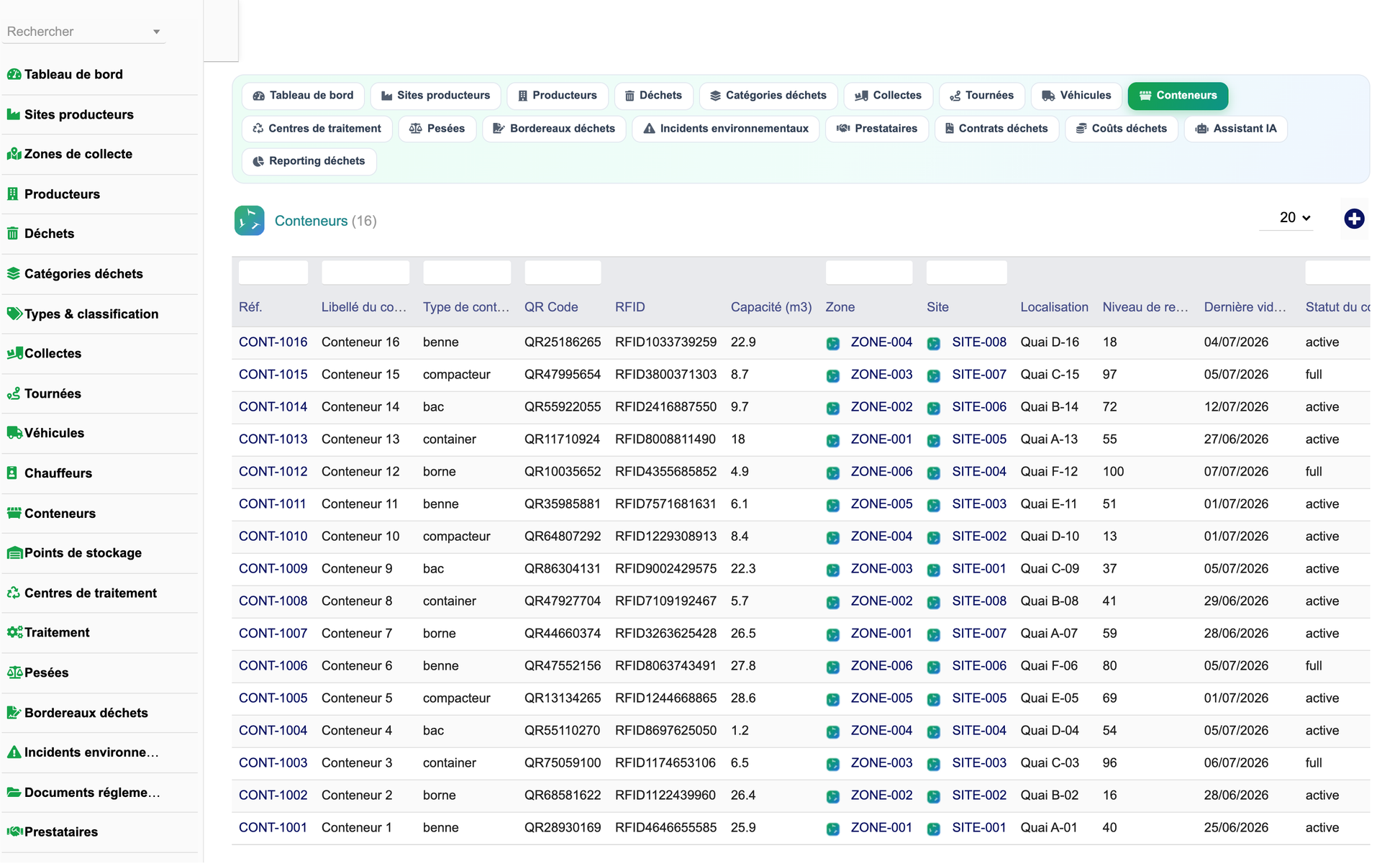This screenshot has height=866, width=1400.
Task: Click the Déchets trash icon in sidebar
Action: tap(13, 234)
